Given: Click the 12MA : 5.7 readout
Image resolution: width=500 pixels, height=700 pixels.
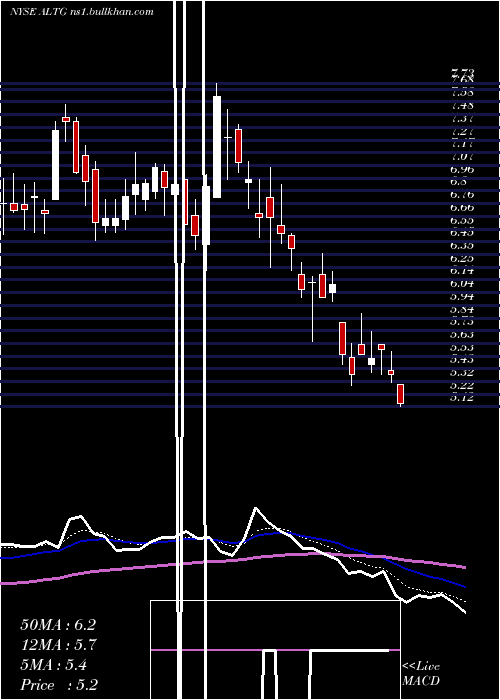Looking at the screenshot, I should 58,645.
